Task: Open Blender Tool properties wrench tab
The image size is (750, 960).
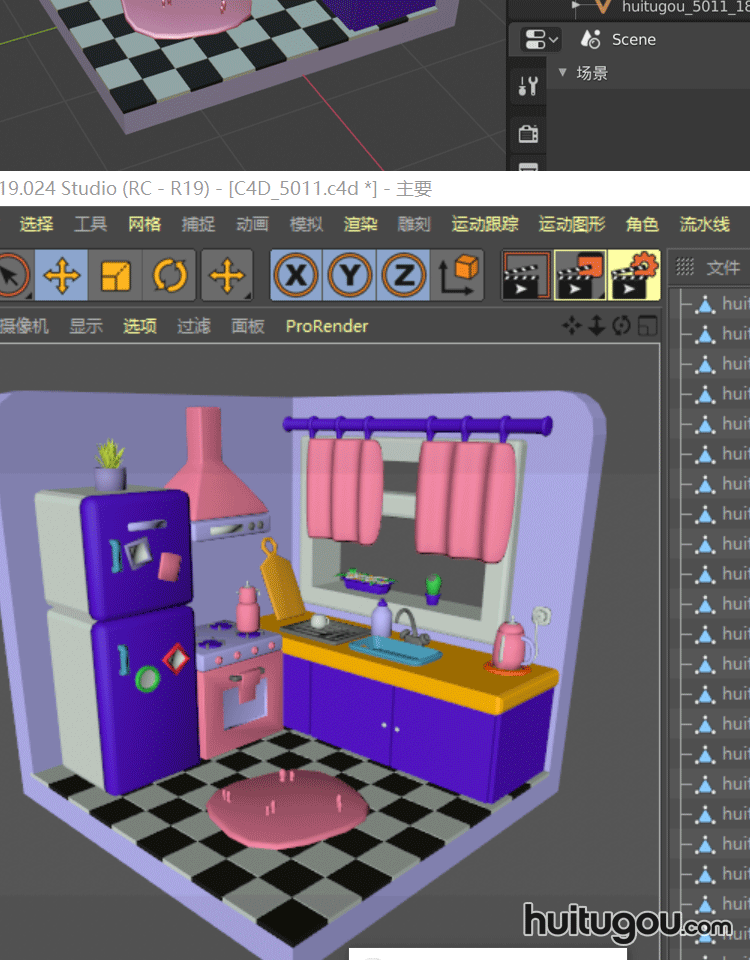Action: (x=528, y=86)
